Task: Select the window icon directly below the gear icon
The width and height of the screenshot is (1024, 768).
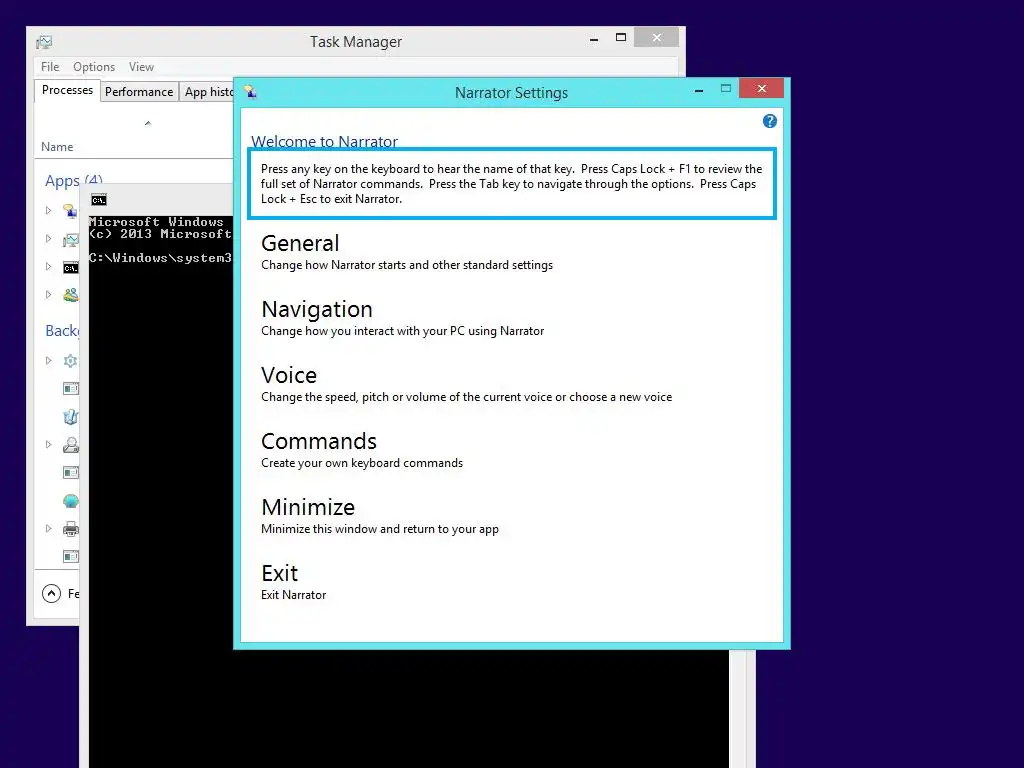Action: point(71,389)
